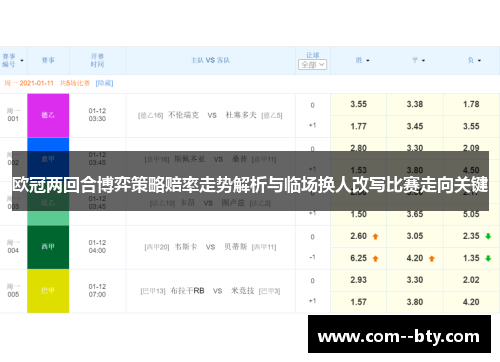Image resolution: width=500 pixels, height=362 pixels.
Task: Click the 赛事 column header
Action: click(48, 60)
